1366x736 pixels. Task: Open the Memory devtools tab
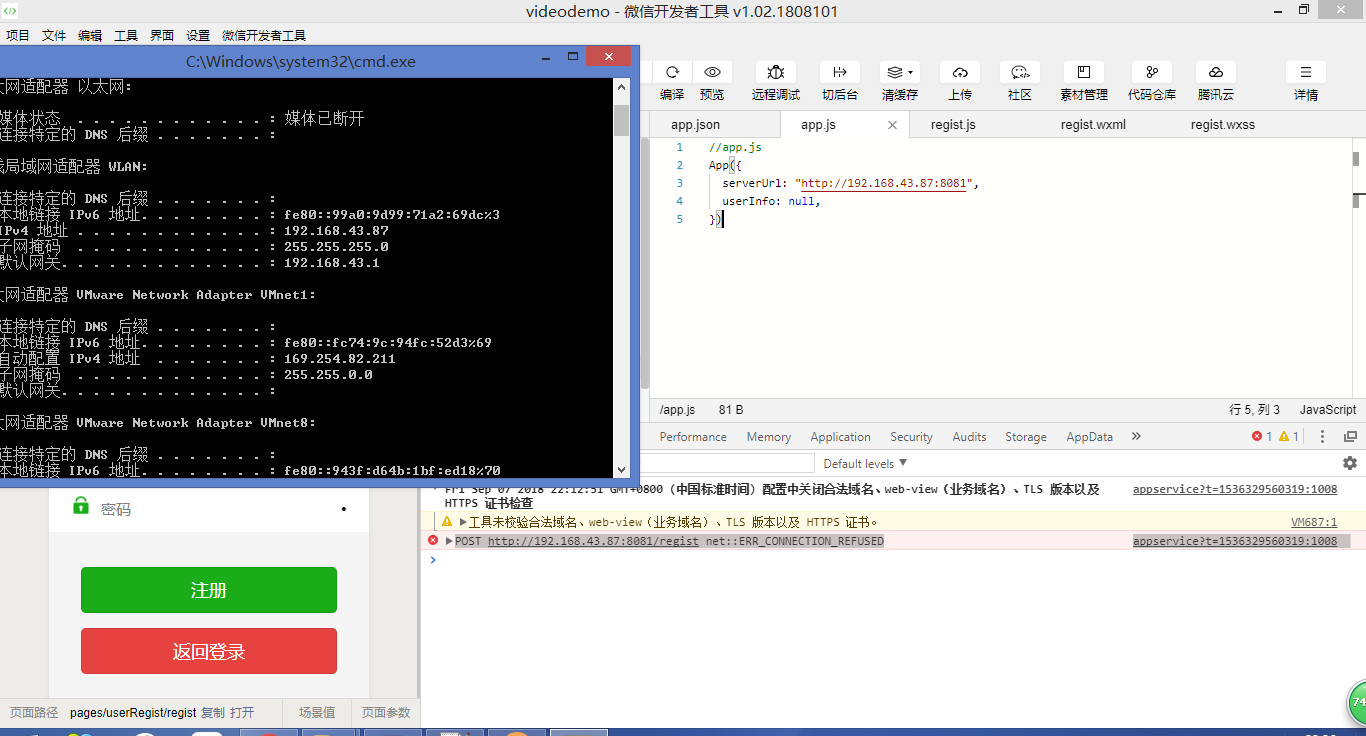point(768,437)
